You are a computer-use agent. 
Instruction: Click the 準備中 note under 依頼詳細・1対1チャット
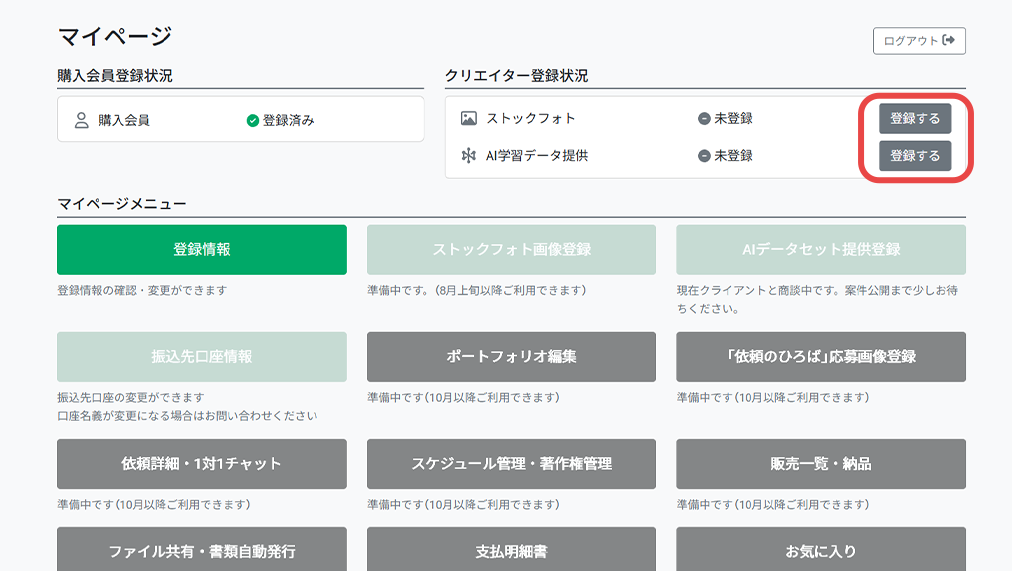154,505
